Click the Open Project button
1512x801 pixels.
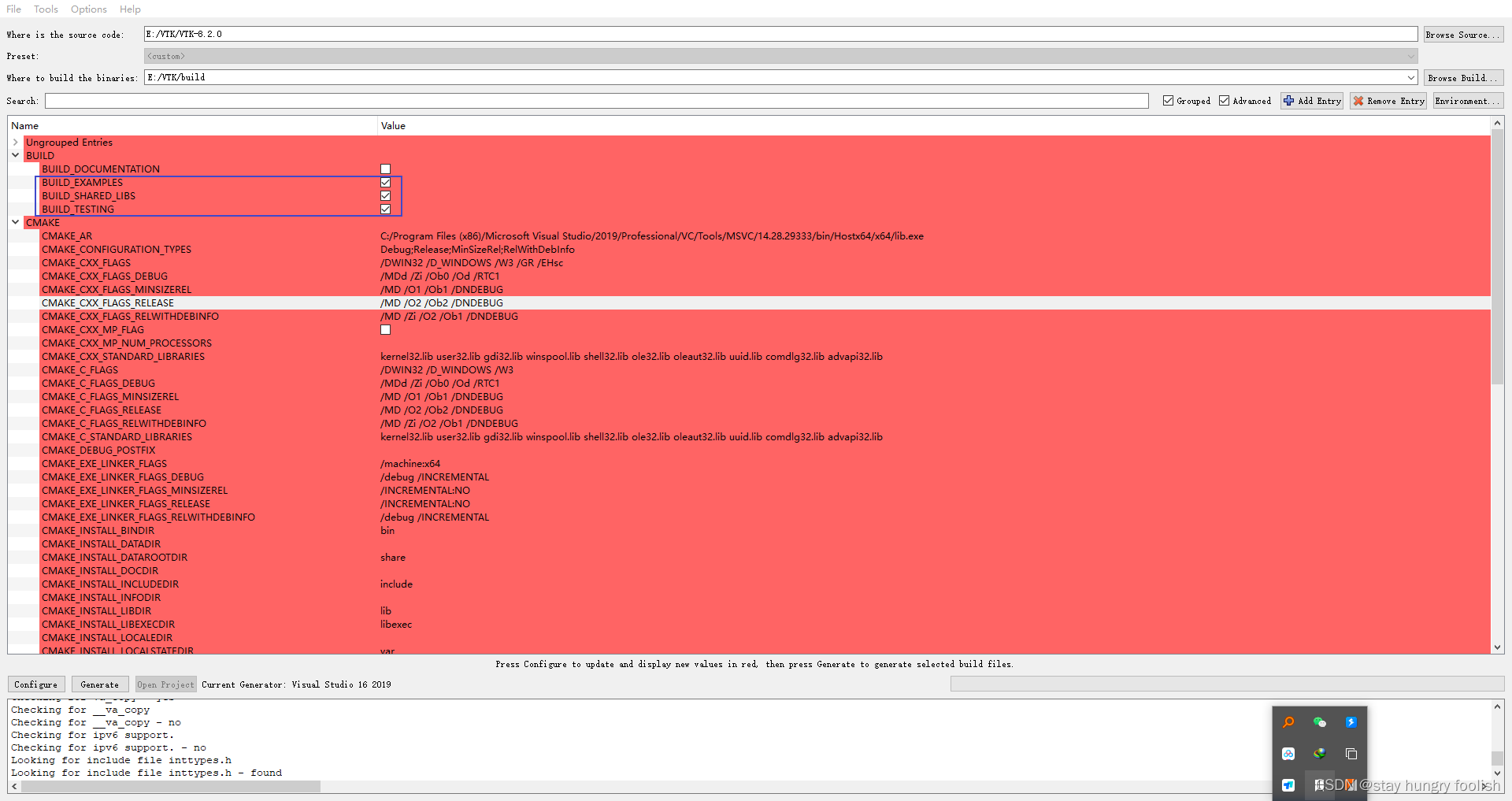(165, 684)
